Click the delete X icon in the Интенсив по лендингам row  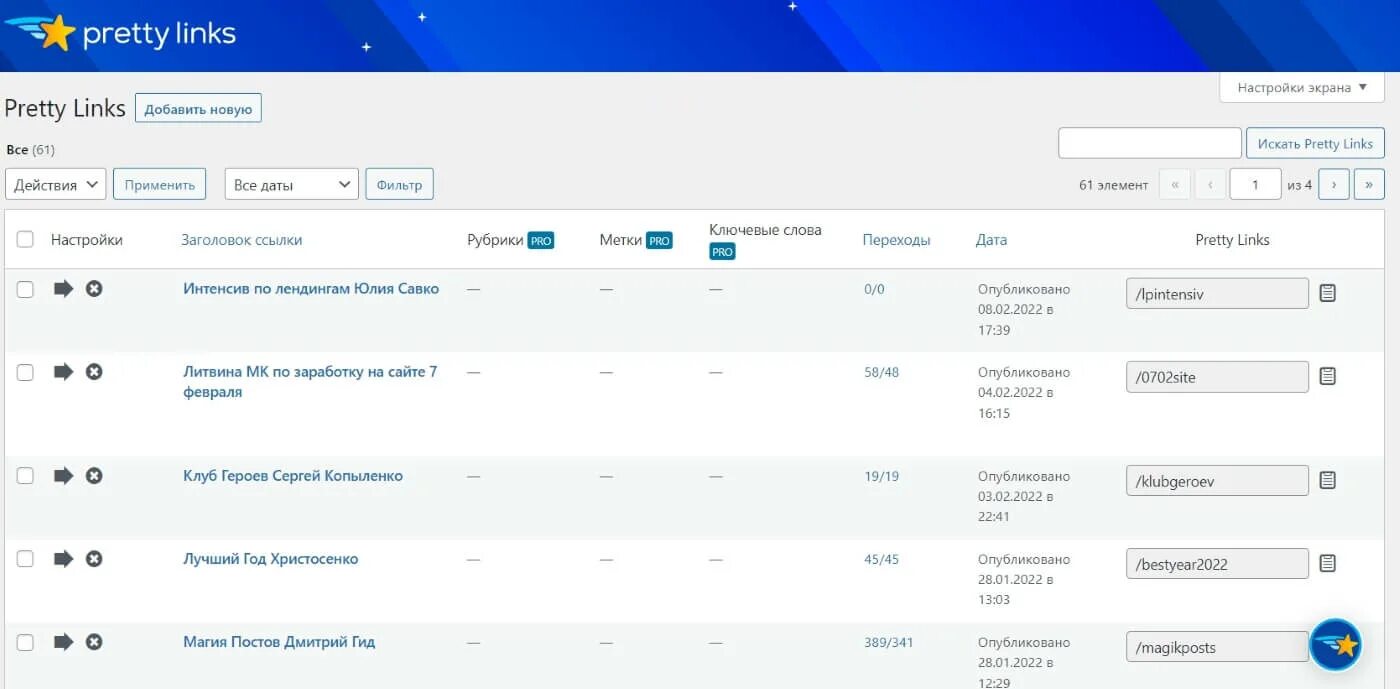94,289
